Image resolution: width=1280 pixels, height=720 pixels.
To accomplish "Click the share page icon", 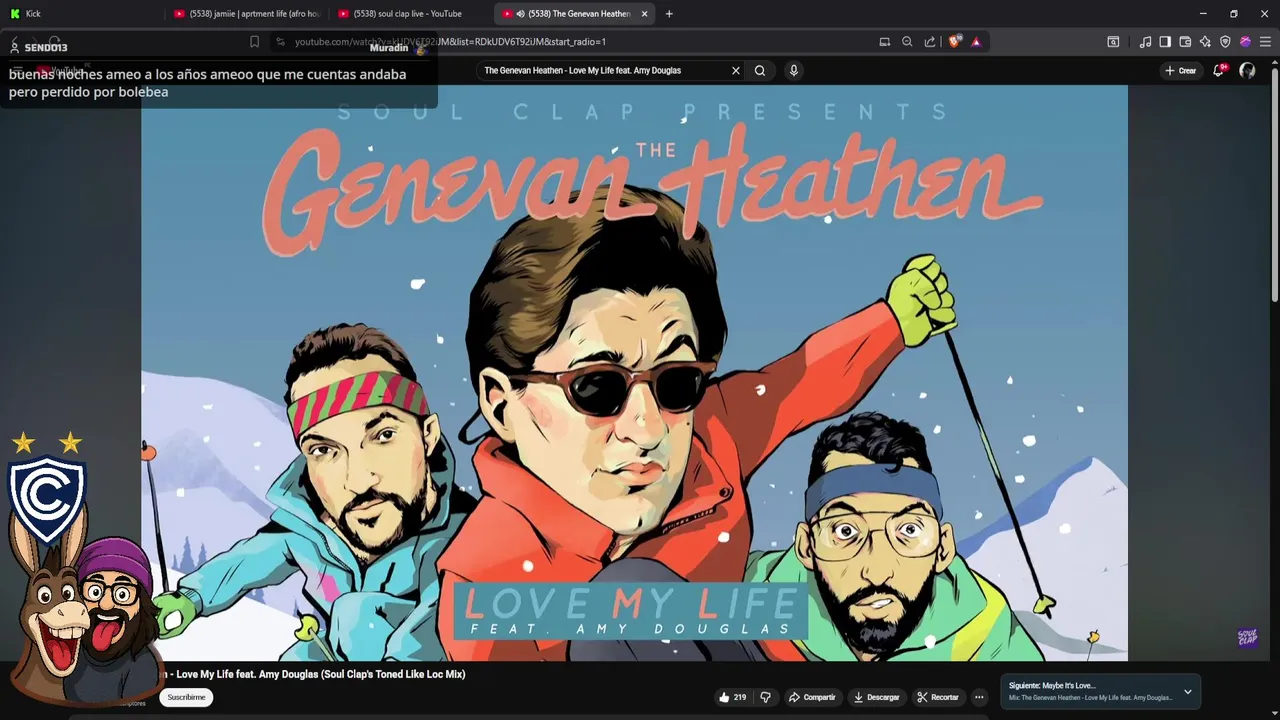I will (930, 42).
